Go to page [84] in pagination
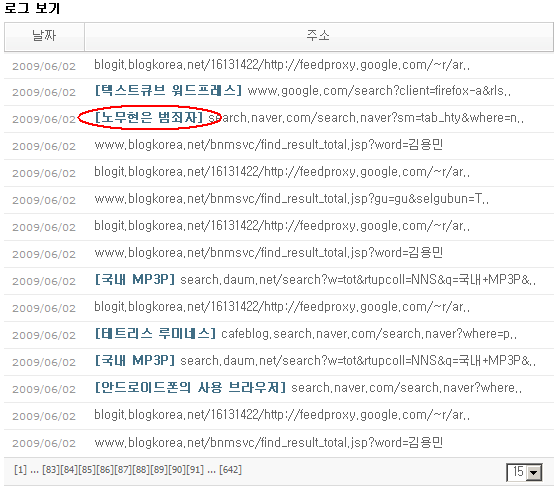The width and height of the screenshot is (556, 488). (x=69, y=470)
